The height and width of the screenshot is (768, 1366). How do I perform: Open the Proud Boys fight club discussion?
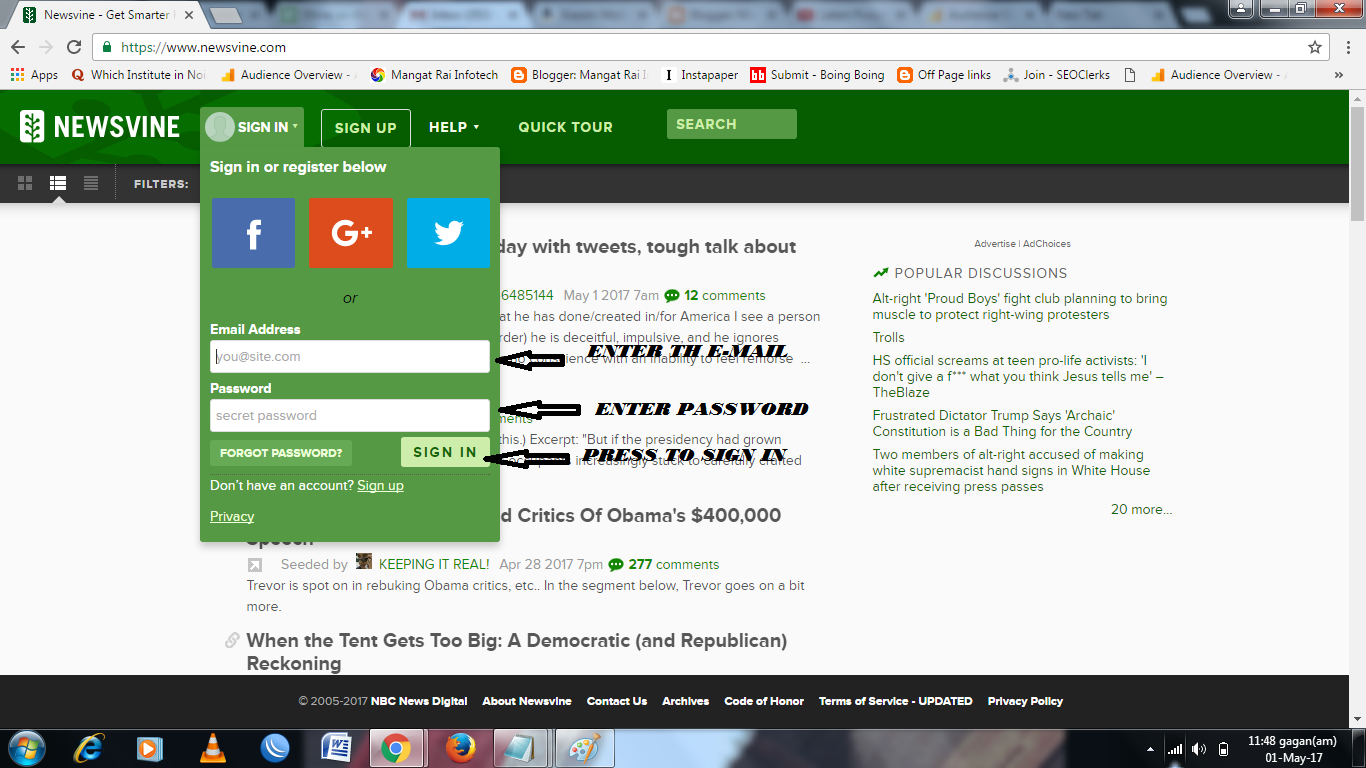coord(1020,307)
